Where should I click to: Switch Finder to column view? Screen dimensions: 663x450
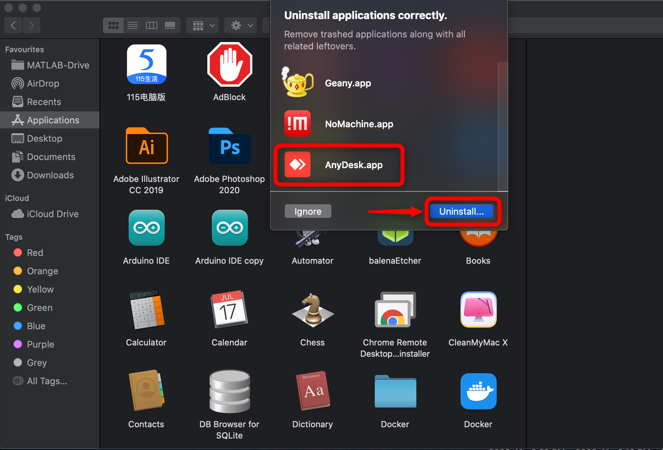[x=152, y=25]
